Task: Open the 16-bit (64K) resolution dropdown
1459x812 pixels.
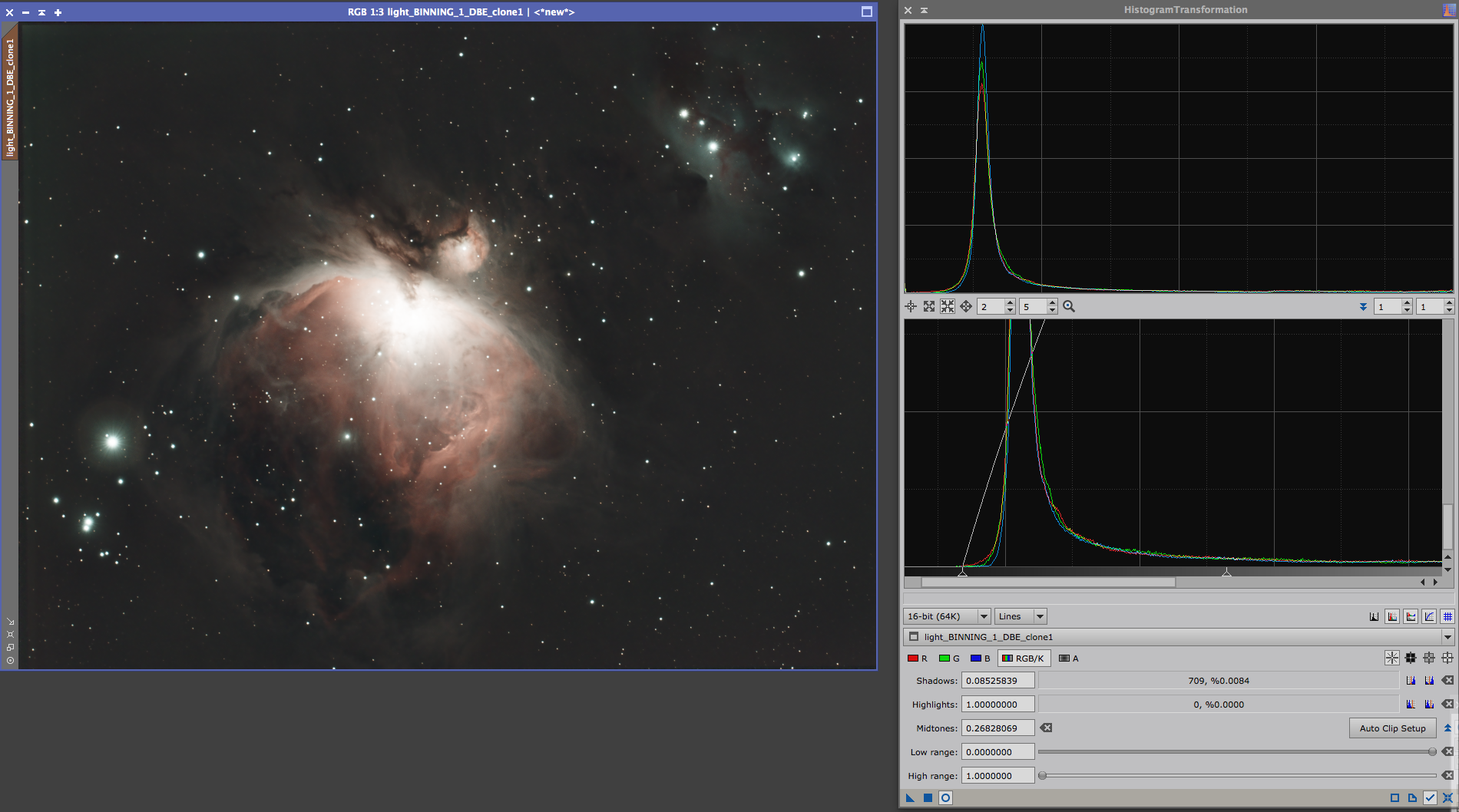Action: click(x=946, y=616)
